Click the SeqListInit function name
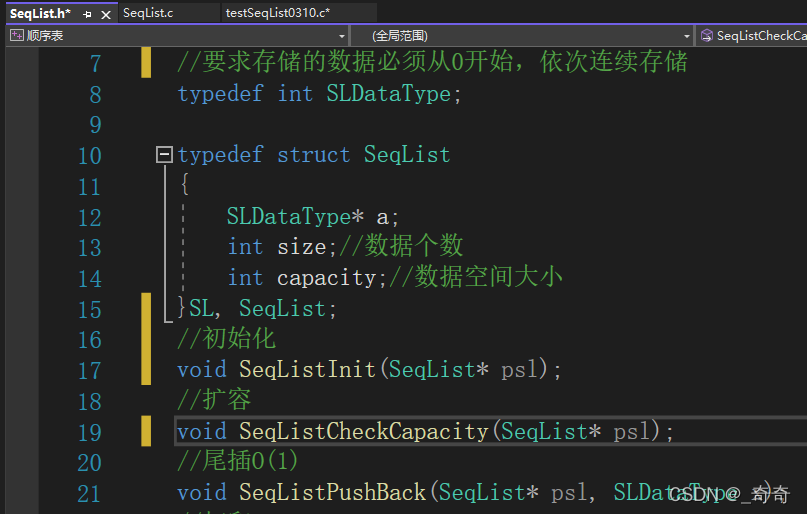Image resolution: width=807 pixels, height=514 pixels. pos(307,369)
